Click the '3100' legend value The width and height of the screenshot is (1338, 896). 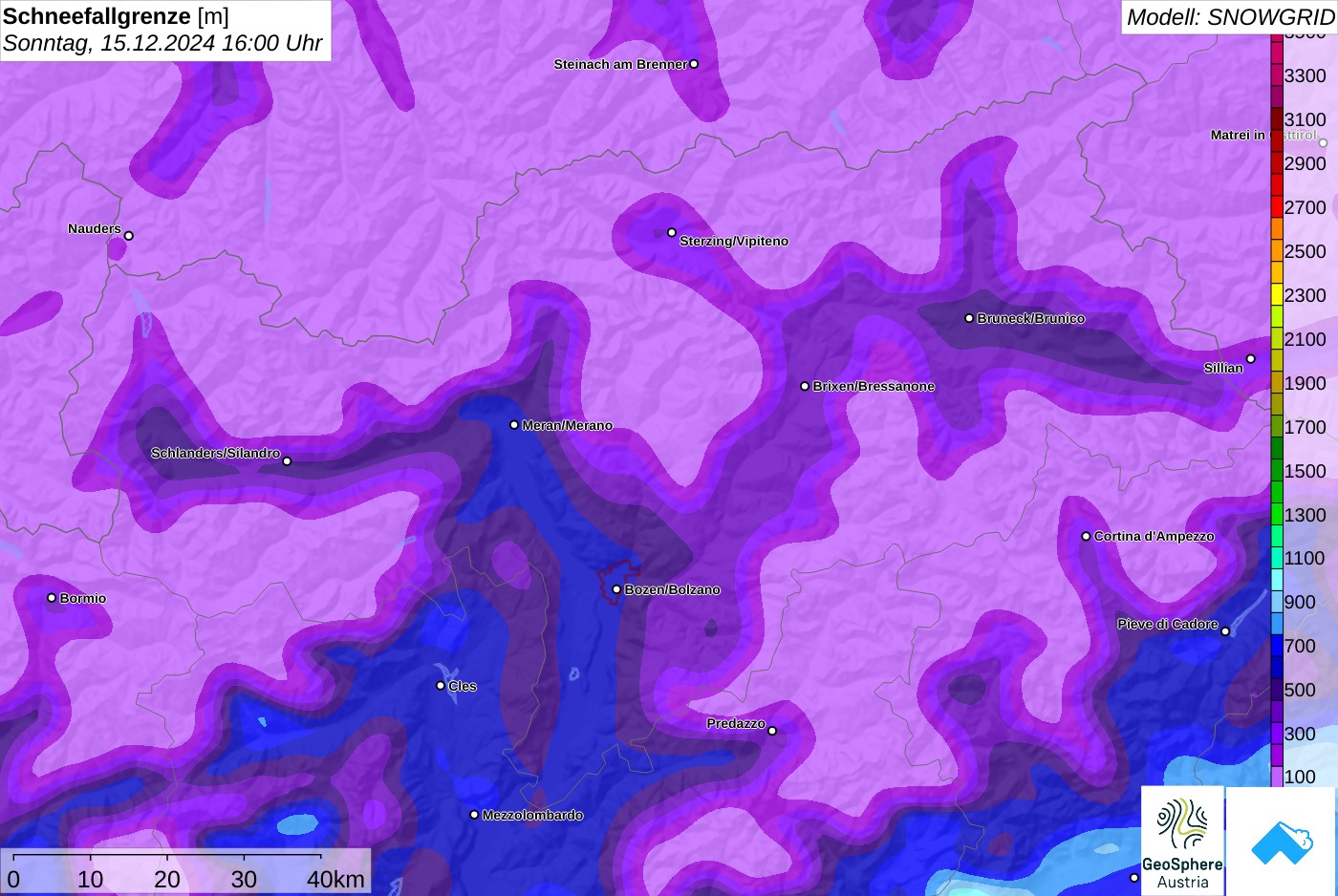(1305, 119)
